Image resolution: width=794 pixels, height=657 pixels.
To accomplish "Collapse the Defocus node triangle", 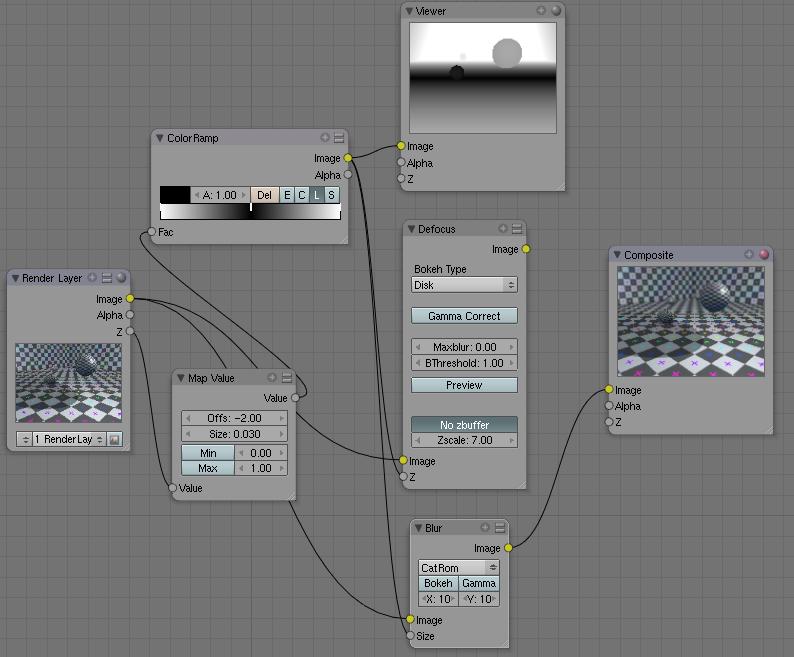I will [x=411, y=229].
